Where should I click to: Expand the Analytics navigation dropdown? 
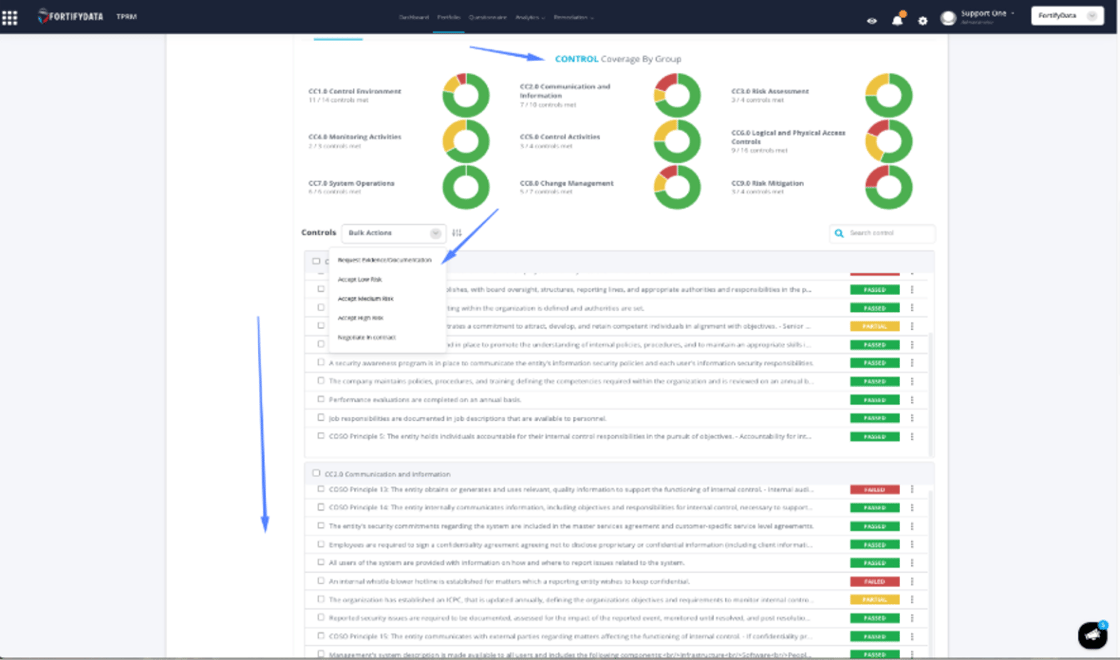(531, 18)
